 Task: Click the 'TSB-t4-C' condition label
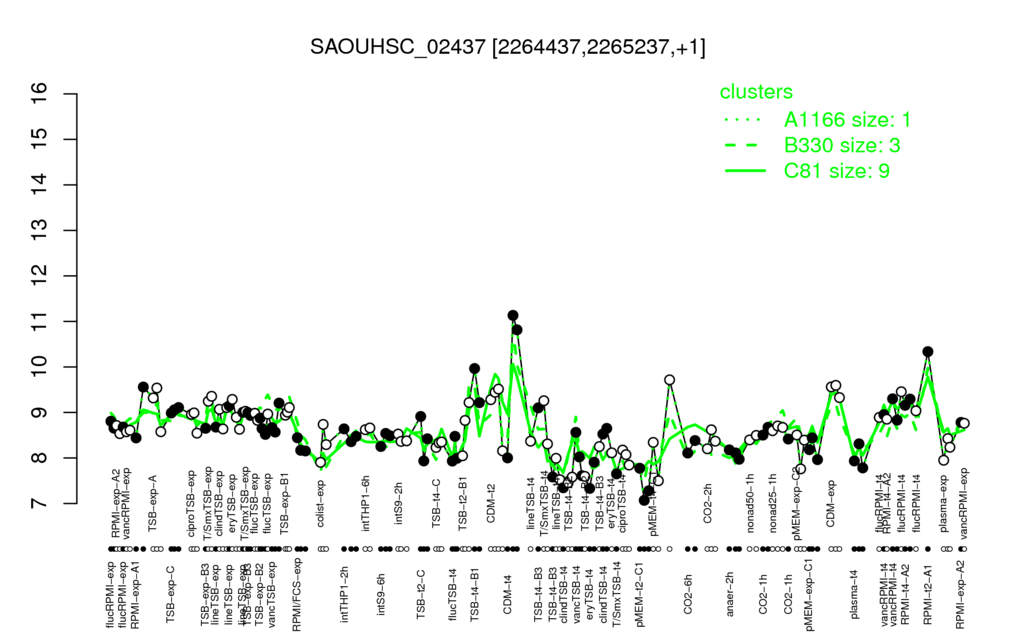click(x=436, y=503)
